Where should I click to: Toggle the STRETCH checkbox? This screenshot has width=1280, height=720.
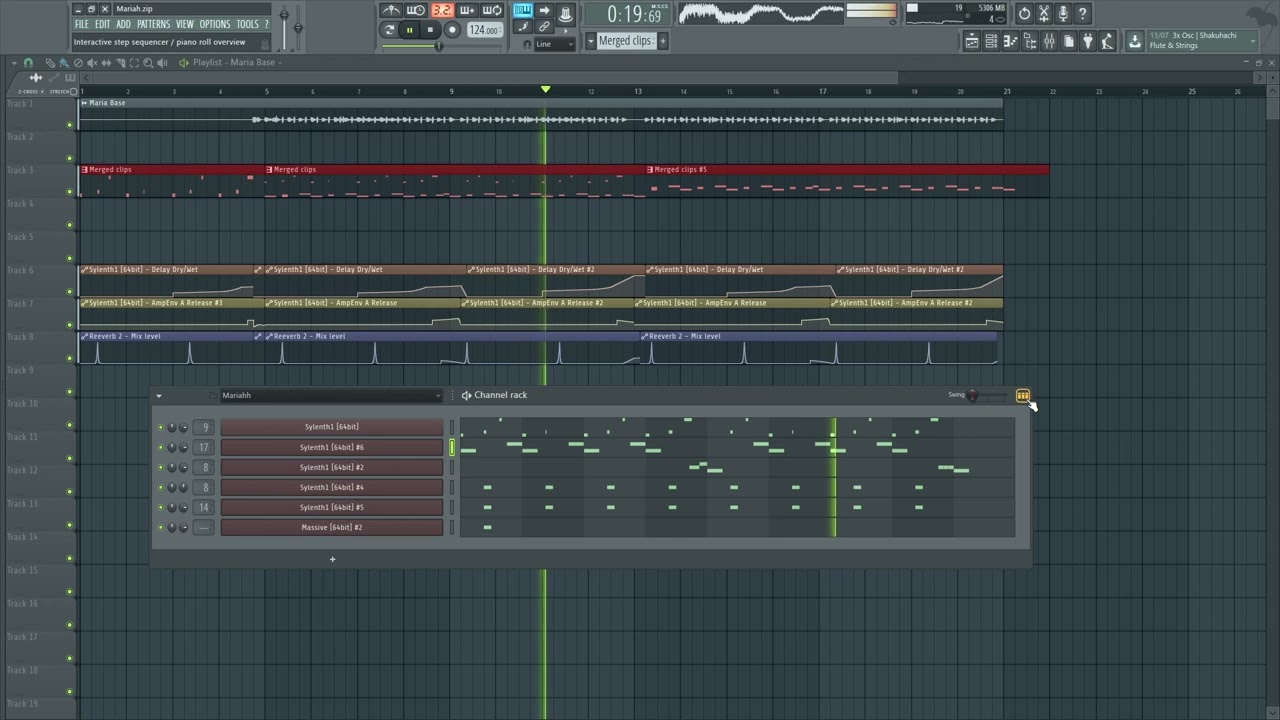(73, 92)
